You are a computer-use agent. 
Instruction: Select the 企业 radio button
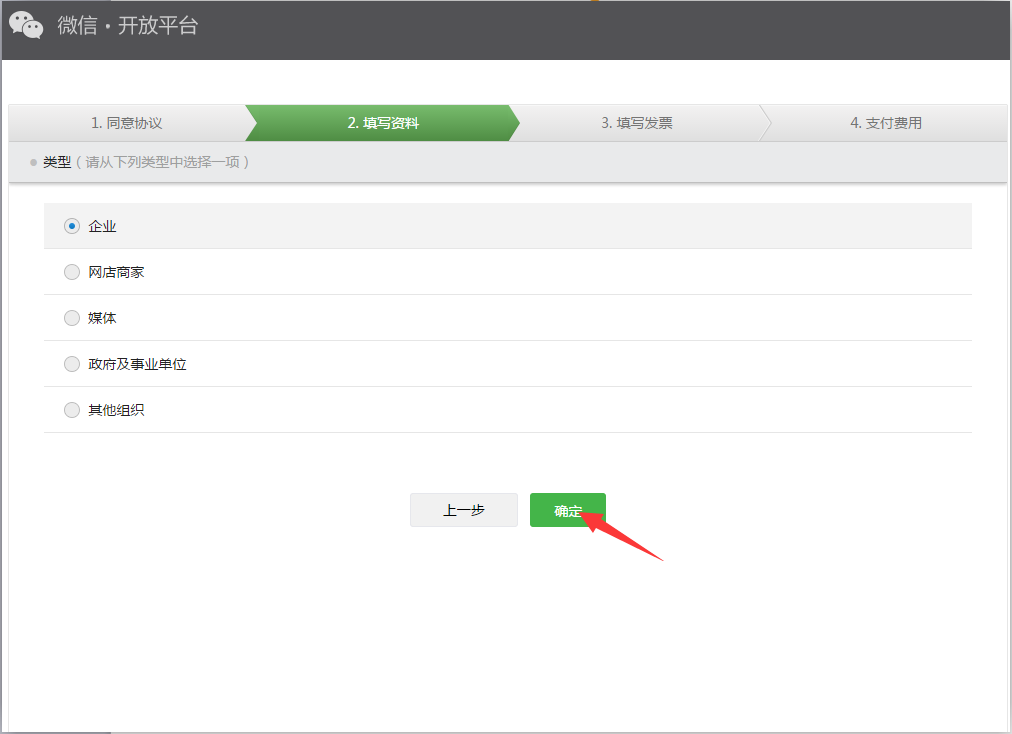(72, 226)
